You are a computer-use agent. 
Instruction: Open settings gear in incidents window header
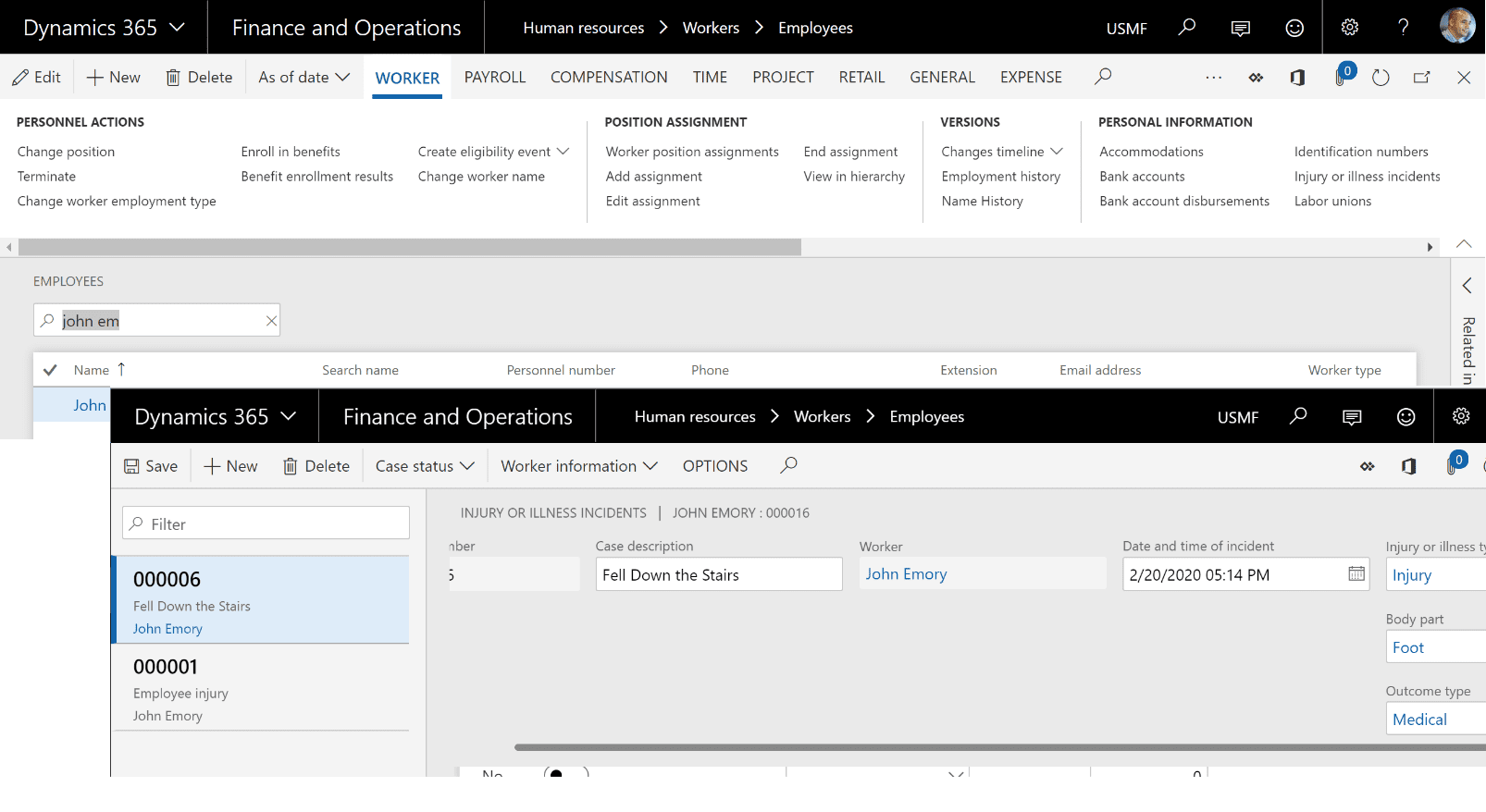point(1461,416)
